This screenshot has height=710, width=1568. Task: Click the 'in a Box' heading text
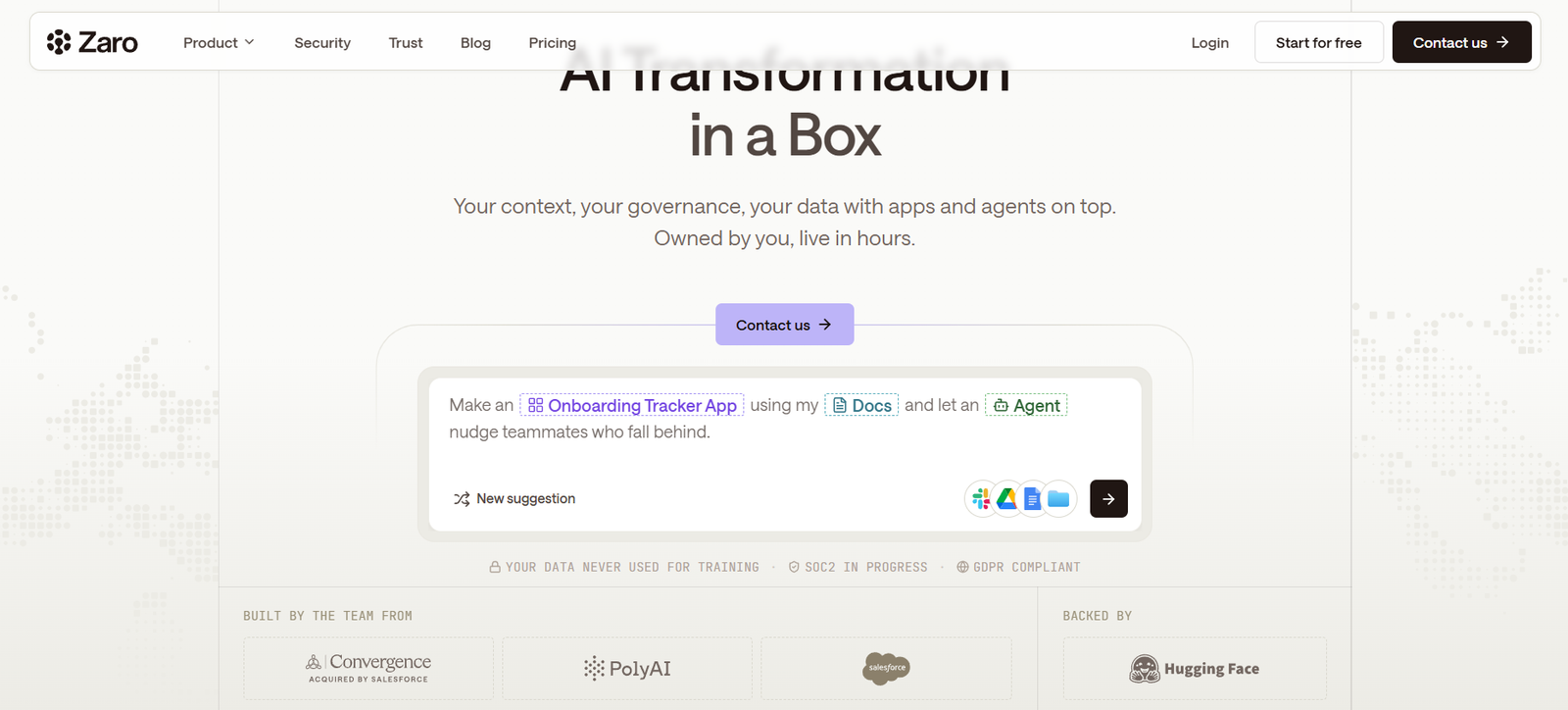click(x=784, y=135)
